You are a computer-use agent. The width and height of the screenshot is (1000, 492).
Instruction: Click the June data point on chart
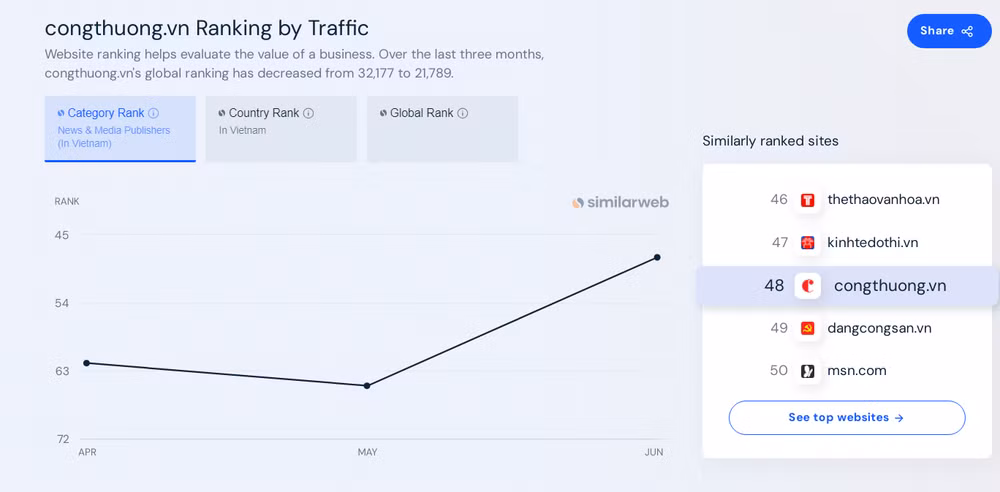[x=657, y=257]
